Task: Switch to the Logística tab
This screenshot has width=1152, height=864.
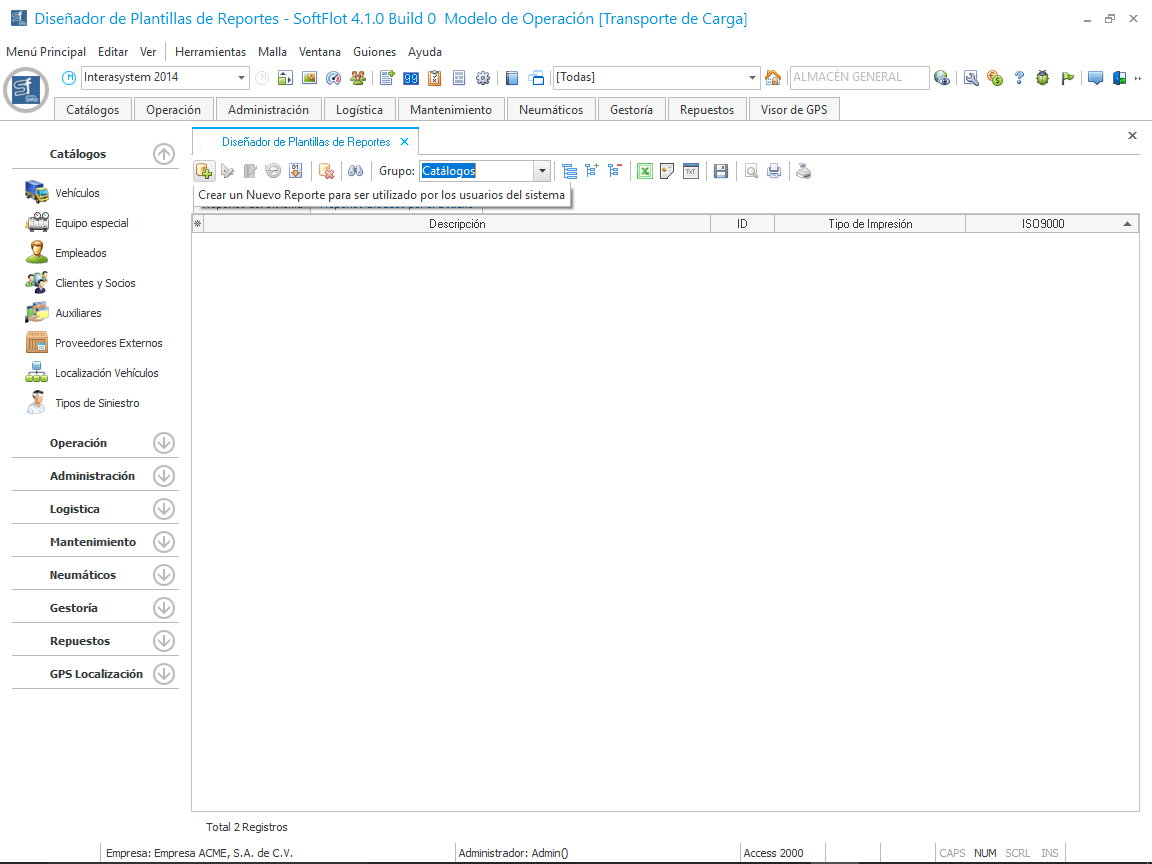Action: [x=359, y=110]
